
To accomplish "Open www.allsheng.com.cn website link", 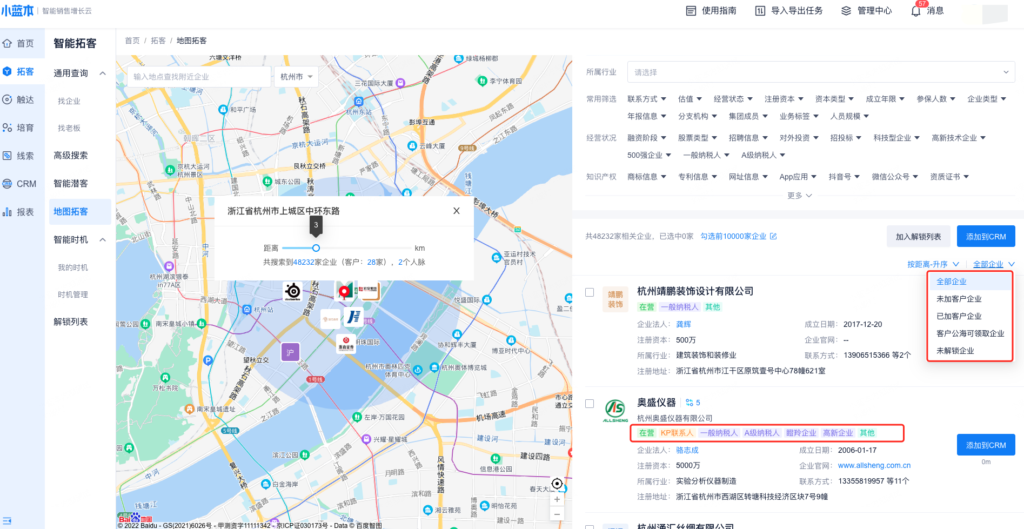I will click(873, 465).
